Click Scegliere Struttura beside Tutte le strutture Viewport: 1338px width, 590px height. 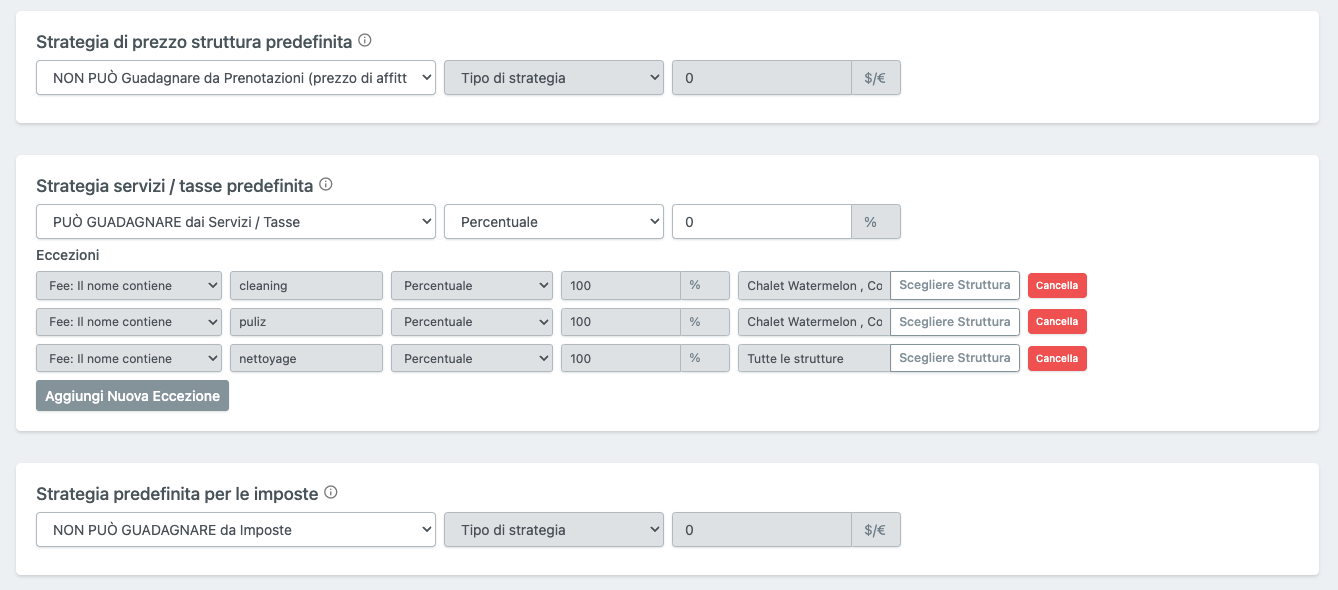(x=954, y=359)
